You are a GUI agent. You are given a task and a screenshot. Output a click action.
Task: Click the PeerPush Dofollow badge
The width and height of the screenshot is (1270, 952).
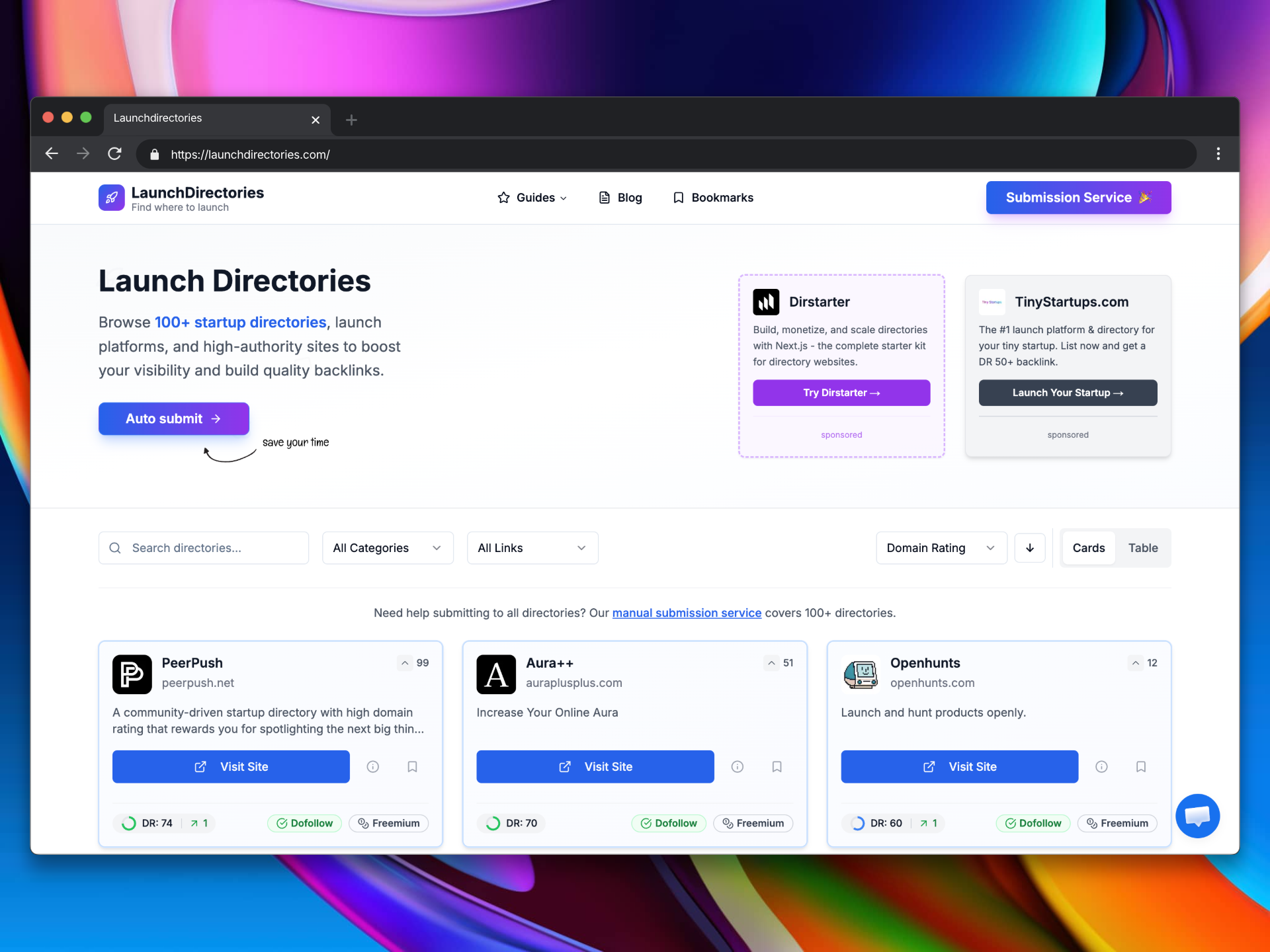pyautogui.click(x=304, y=823)
